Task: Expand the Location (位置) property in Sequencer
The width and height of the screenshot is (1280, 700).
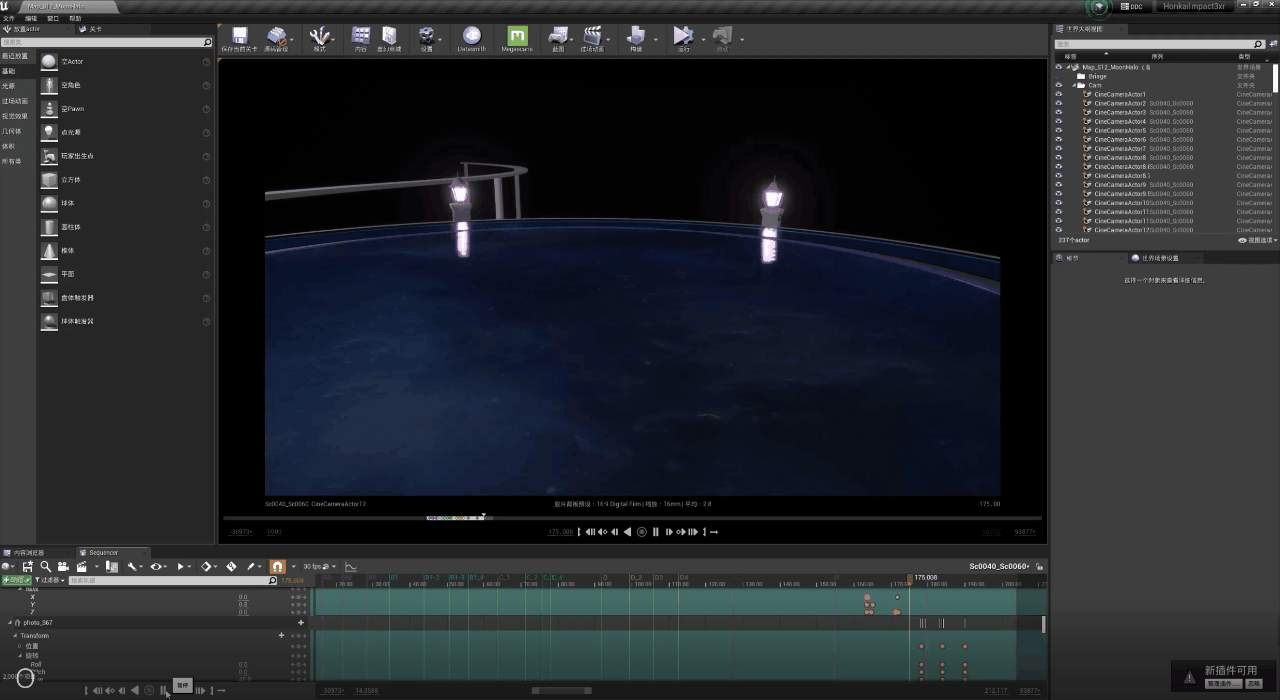Action: pos(19,646)
